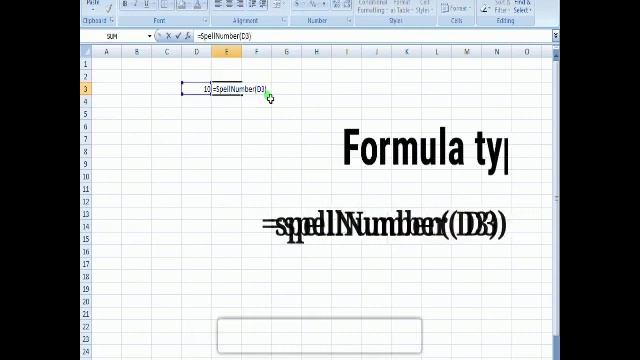Click the Select All corner button
The width and height of the screenshot is (640, 360).
[x=86, y=51]
